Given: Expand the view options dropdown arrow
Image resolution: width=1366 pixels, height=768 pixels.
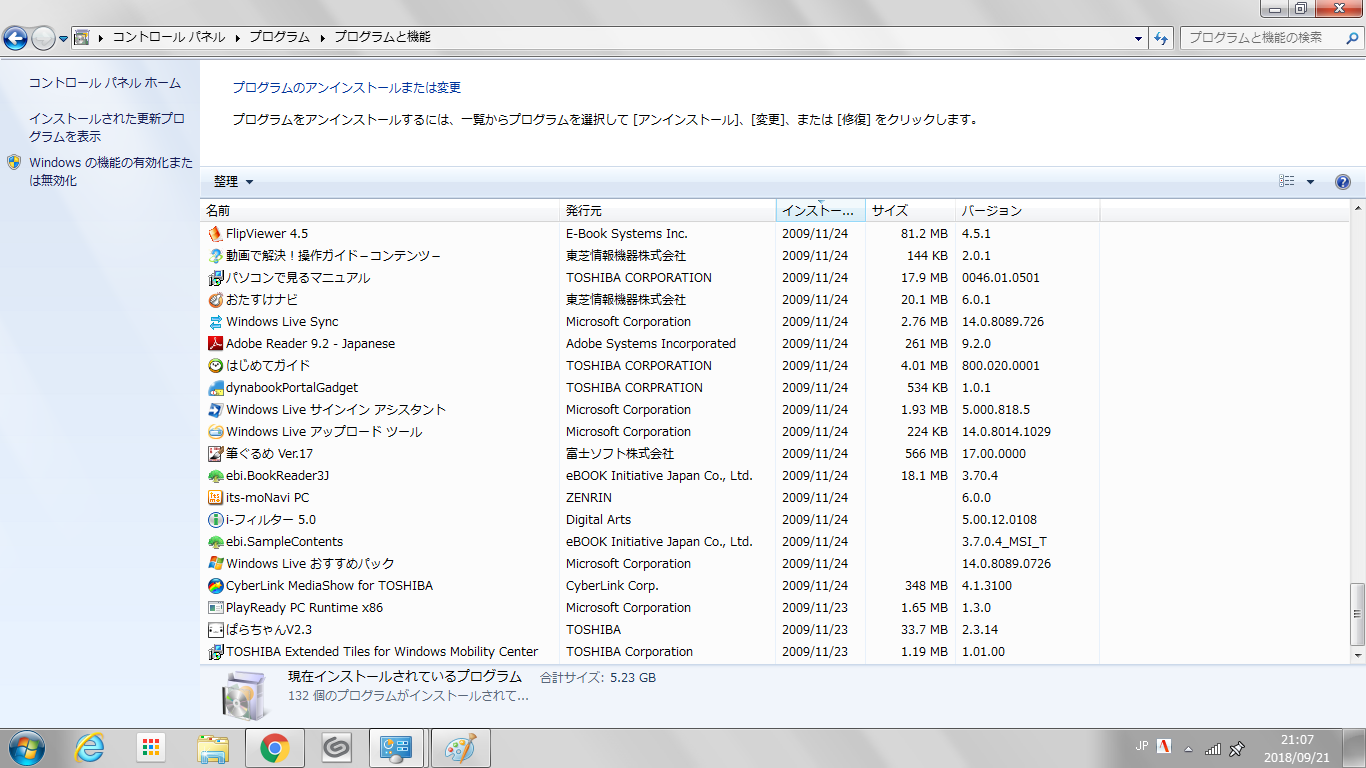Looking at the screenshot, I should point(1311,182).
